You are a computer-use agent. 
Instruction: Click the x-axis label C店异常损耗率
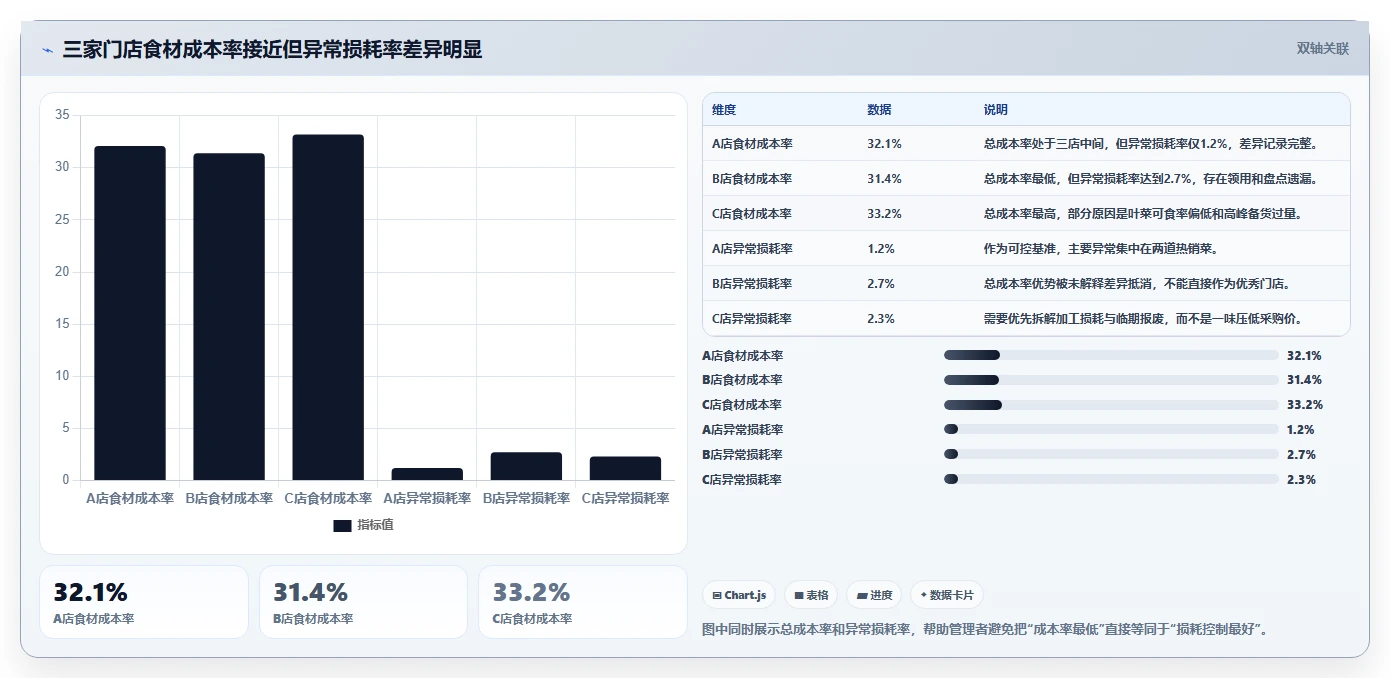(626, 498)
